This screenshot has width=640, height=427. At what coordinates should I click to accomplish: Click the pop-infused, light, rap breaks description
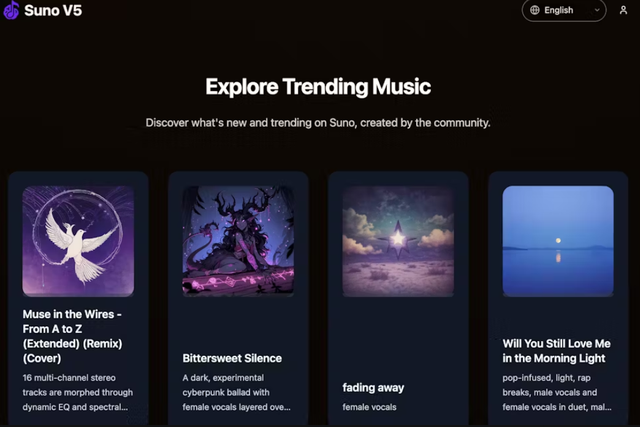pos(557,392)
